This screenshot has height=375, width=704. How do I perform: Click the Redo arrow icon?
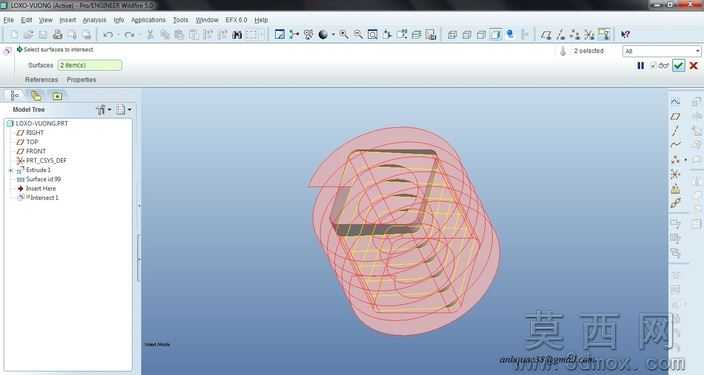(x=129, y=35)
